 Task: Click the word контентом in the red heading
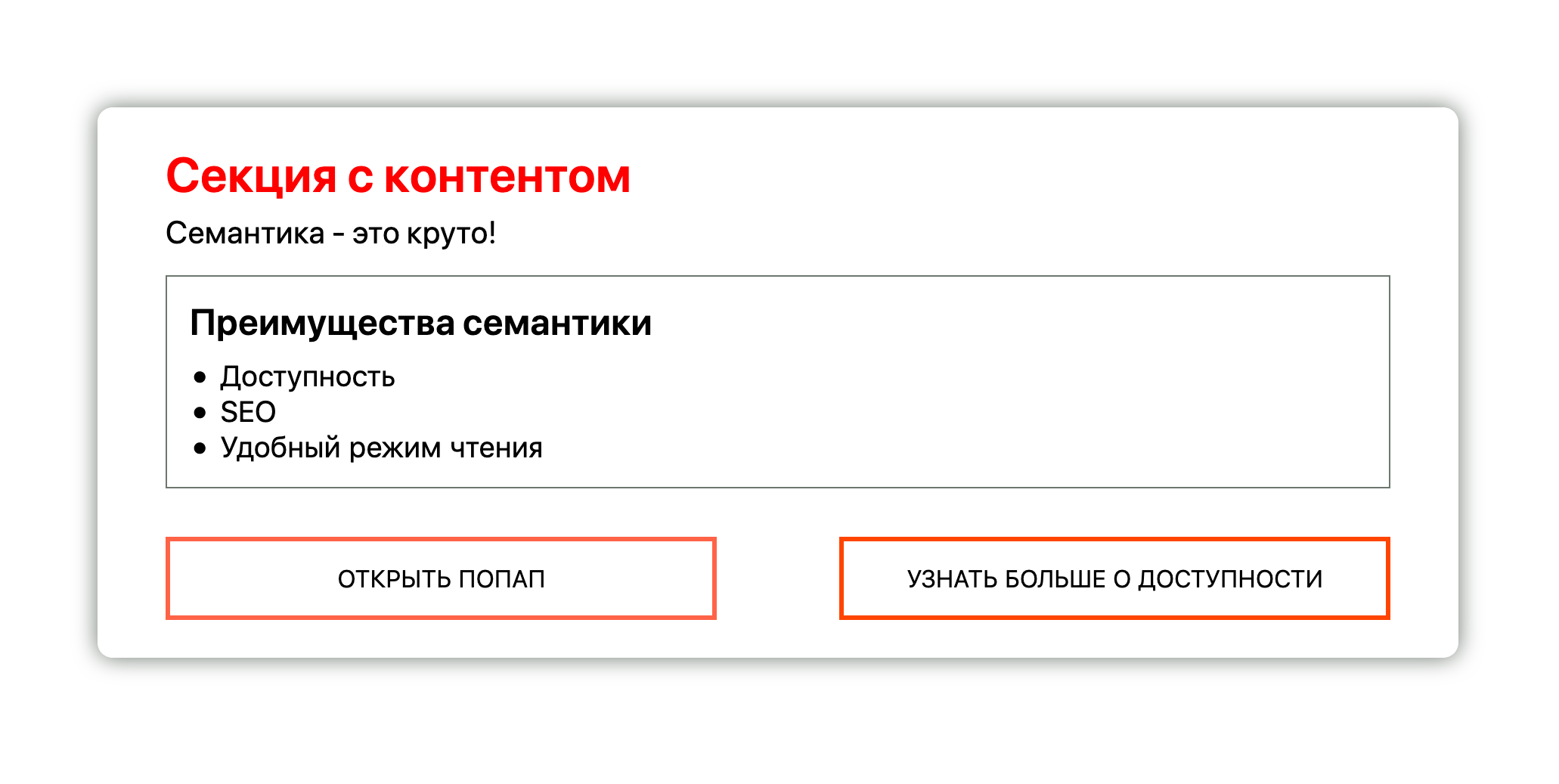pos(507,178)
